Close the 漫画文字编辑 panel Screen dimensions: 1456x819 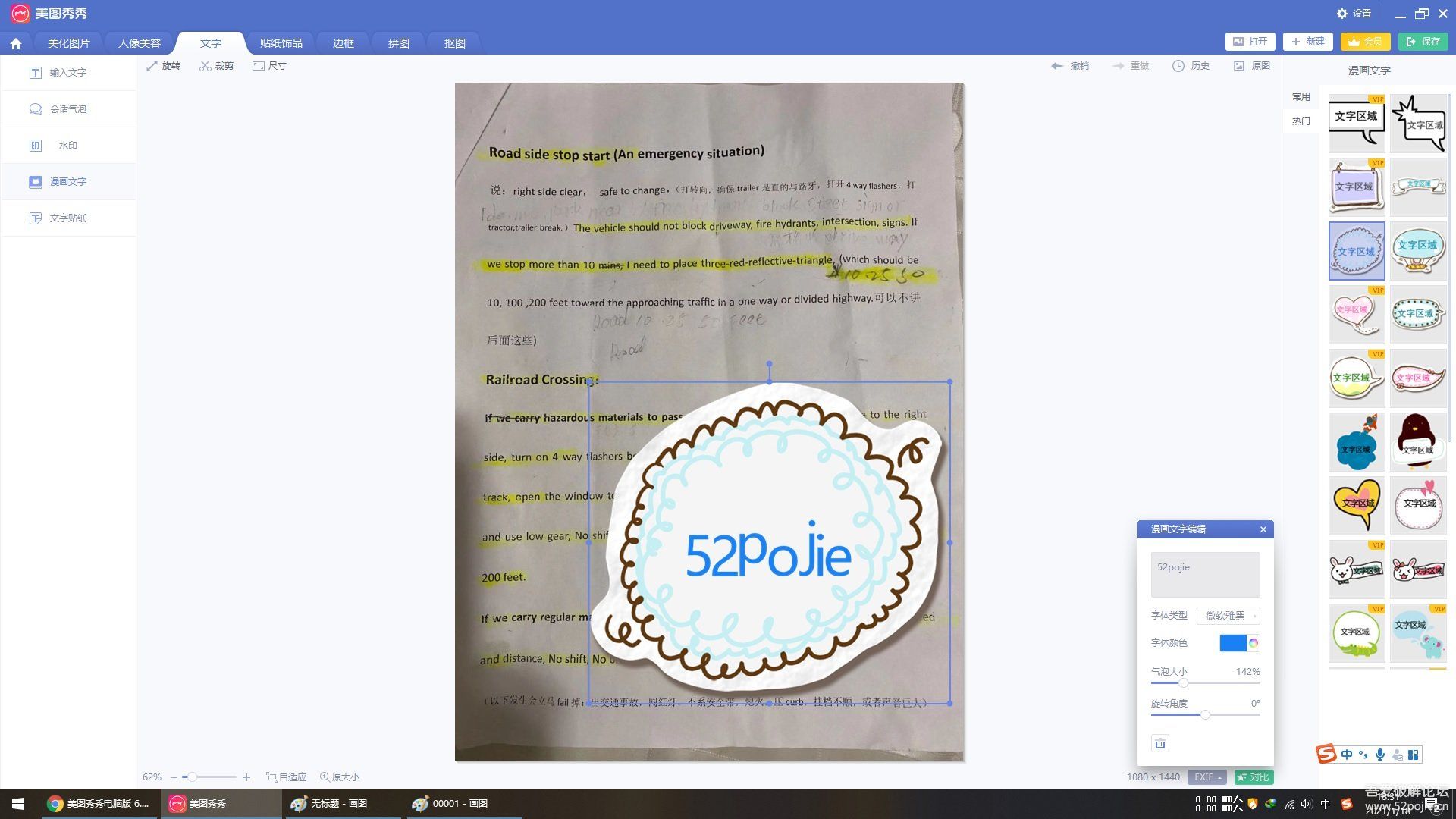[1263, 529]
